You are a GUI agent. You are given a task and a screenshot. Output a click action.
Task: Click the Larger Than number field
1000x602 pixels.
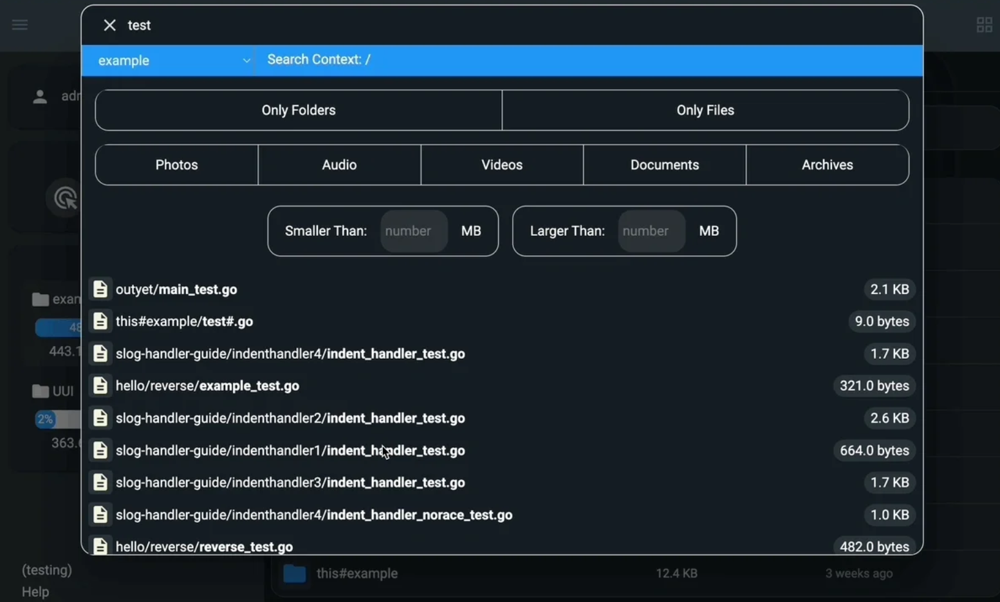[x=651, y=231]
